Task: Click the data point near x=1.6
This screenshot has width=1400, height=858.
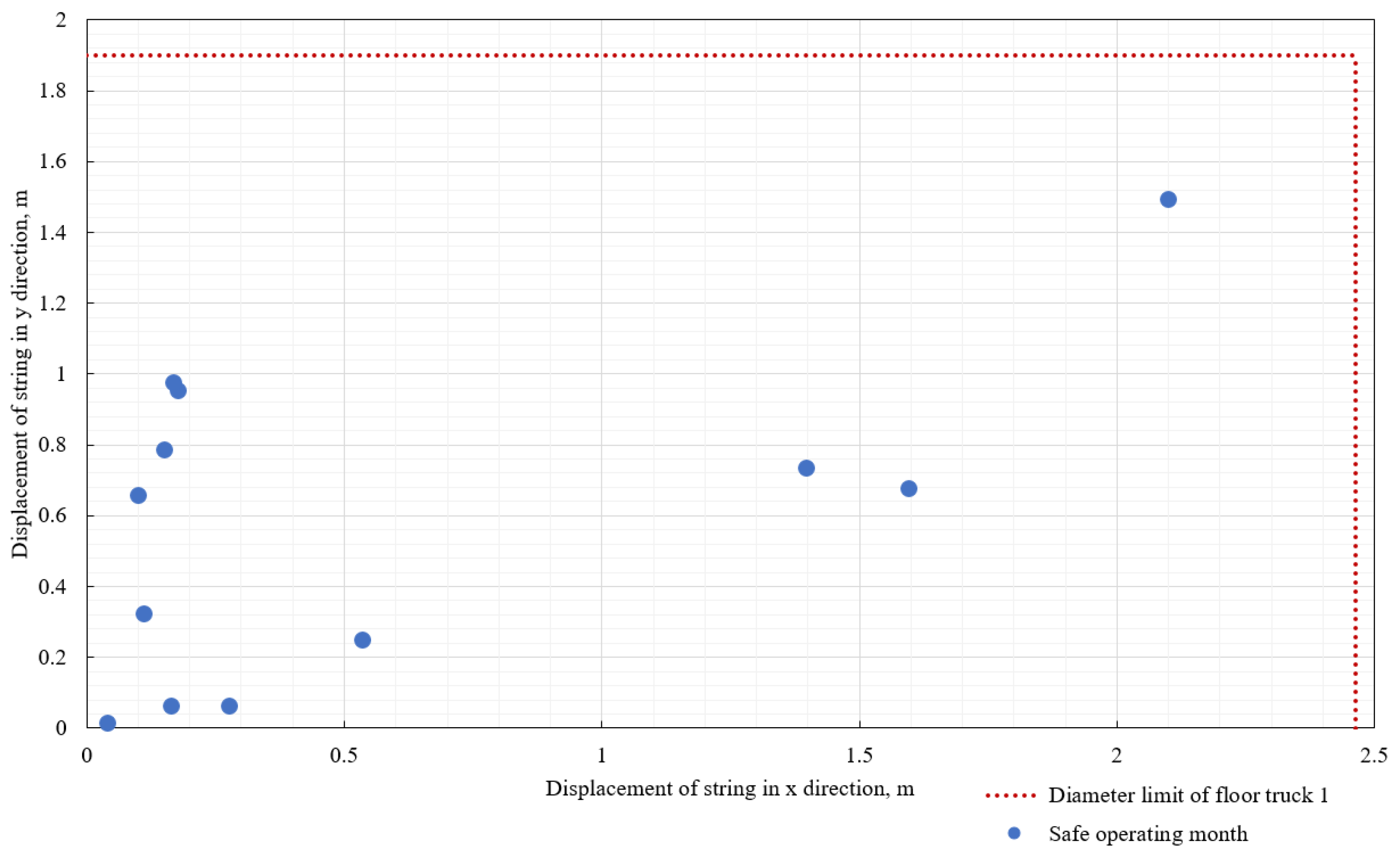Action: (x=909, y=489)
